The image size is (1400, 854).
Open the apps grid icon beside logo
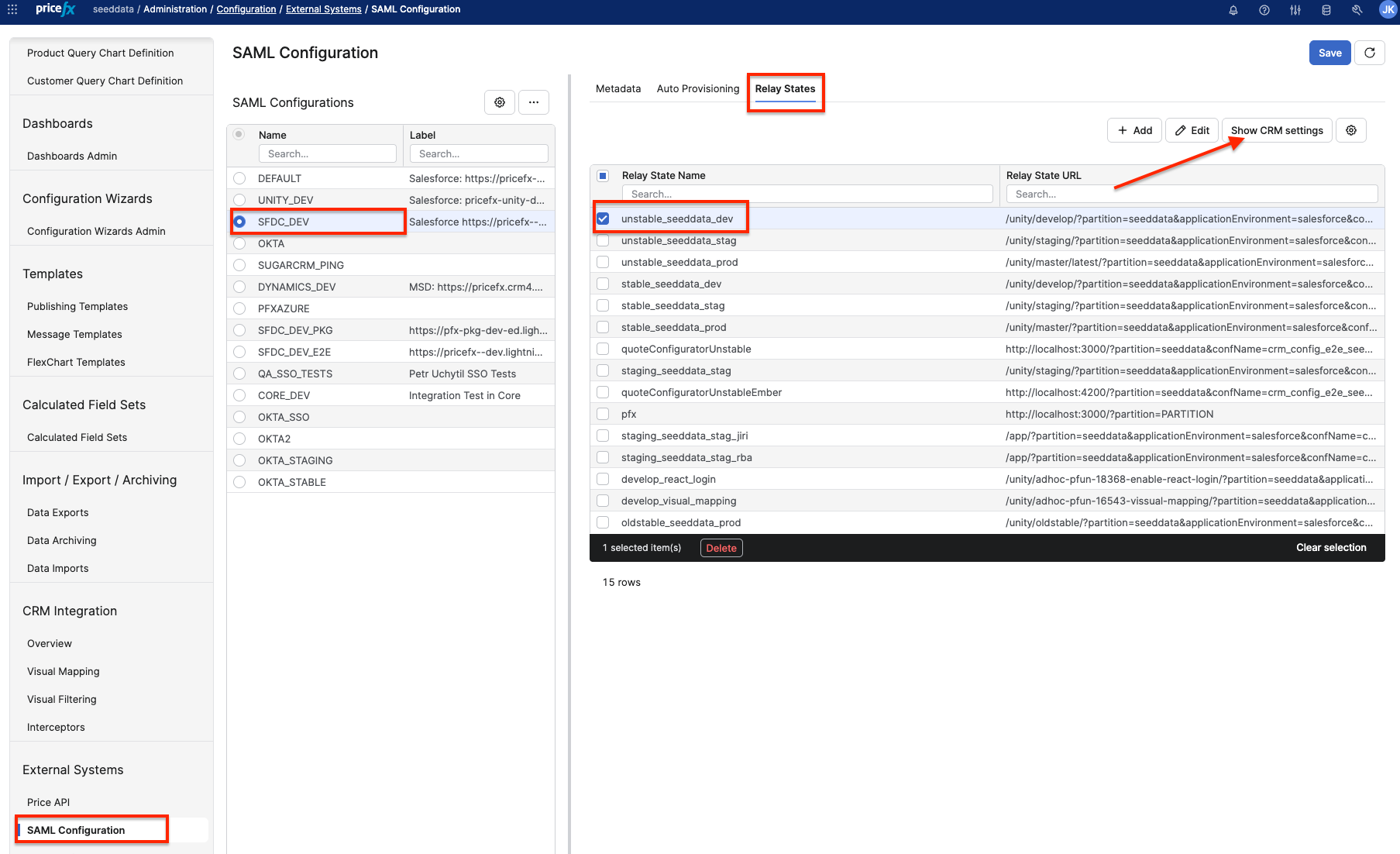[x=12, y=9]
